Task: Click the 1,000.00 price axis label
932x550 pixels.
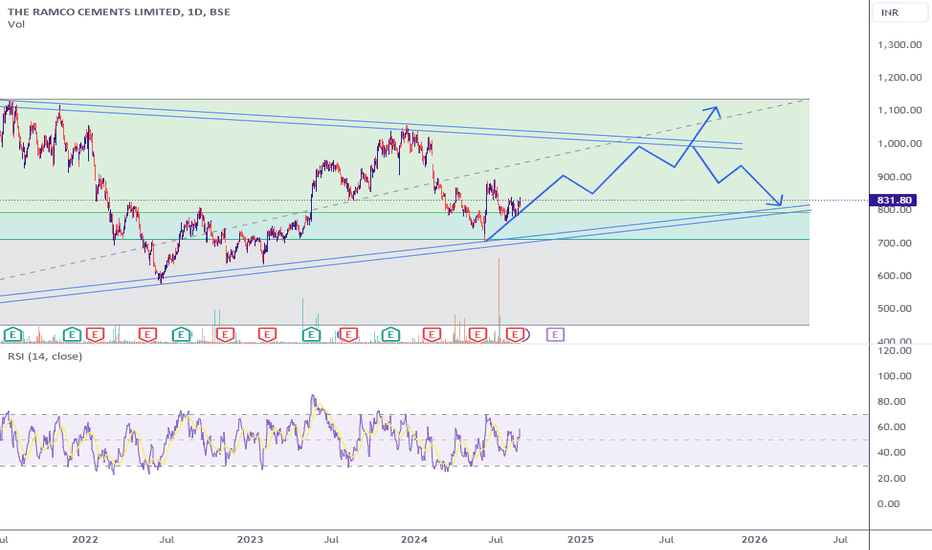Action: tap(899, 143)
